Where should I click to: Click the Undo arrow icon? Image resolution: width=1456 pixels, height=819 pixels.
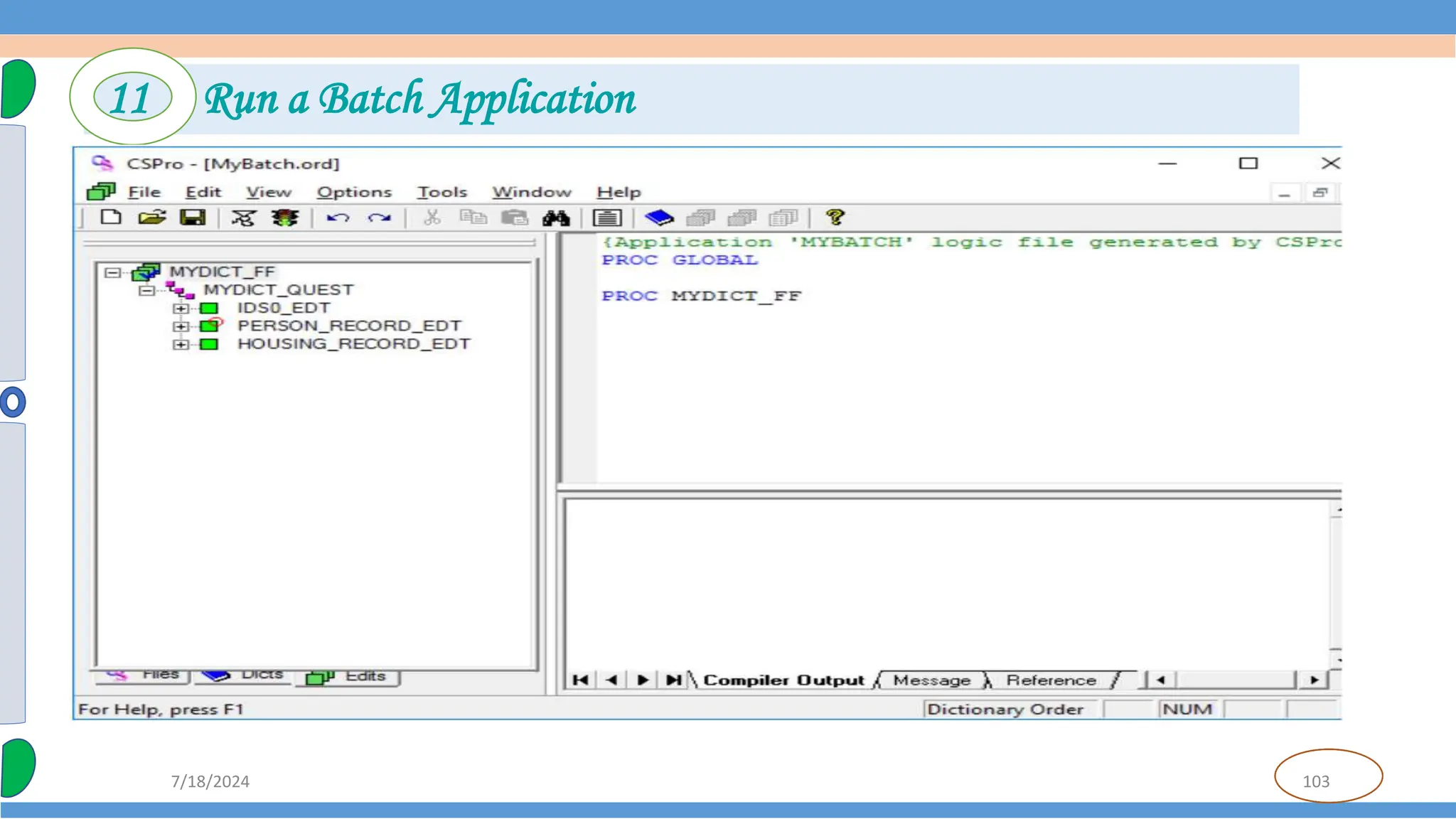tap(338, 218)
